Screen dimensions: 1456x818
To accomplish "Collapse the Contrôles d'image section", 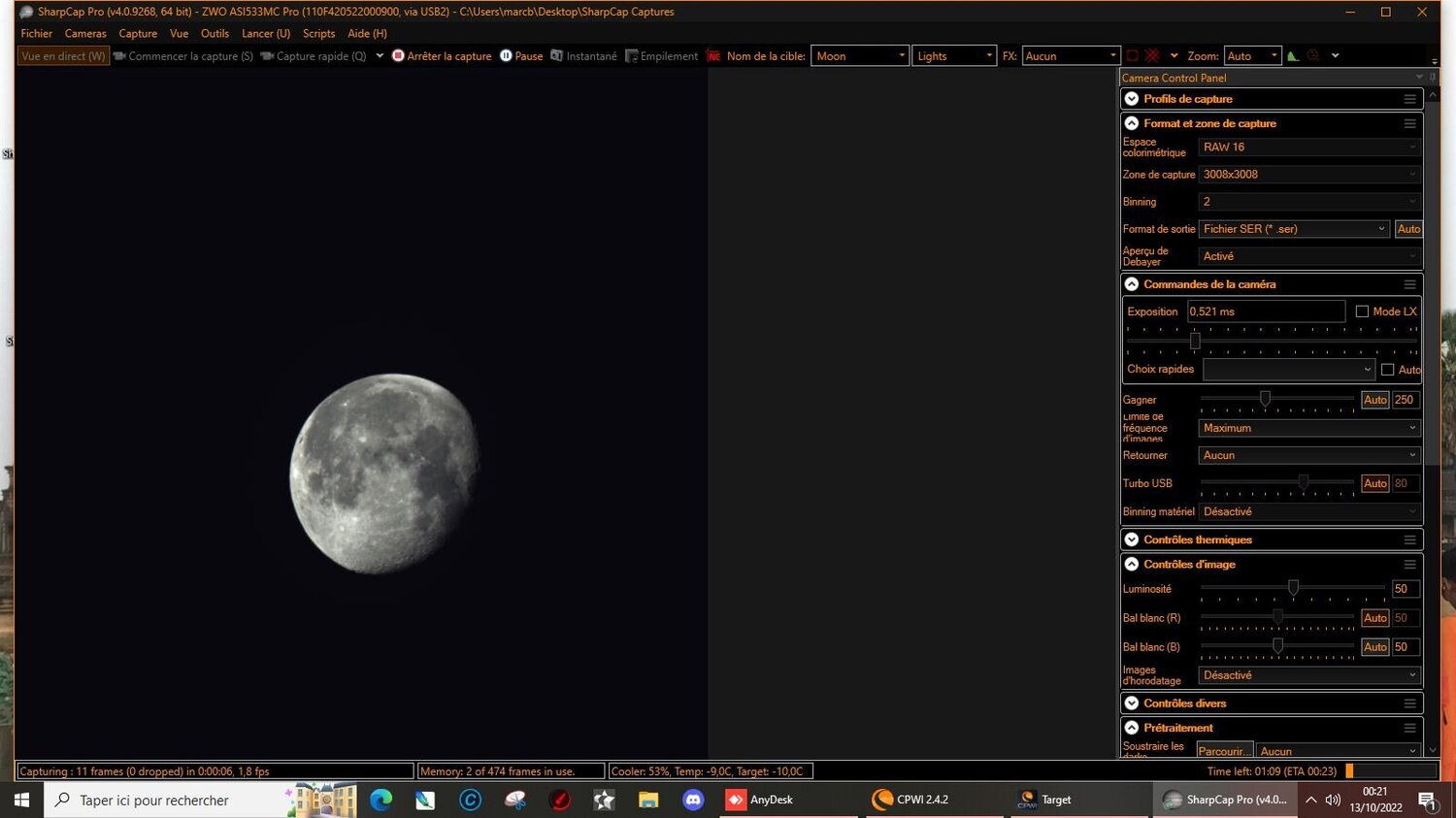I will [1131, 564].
